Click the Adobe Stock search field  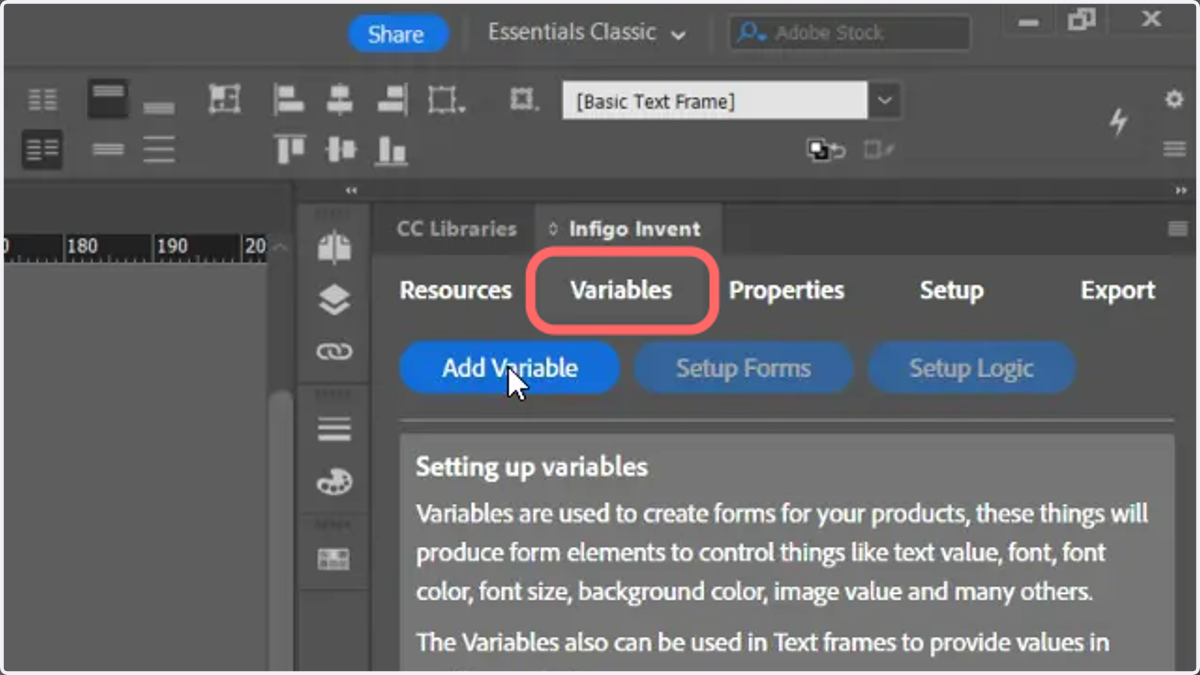click(x=849, y=33)
